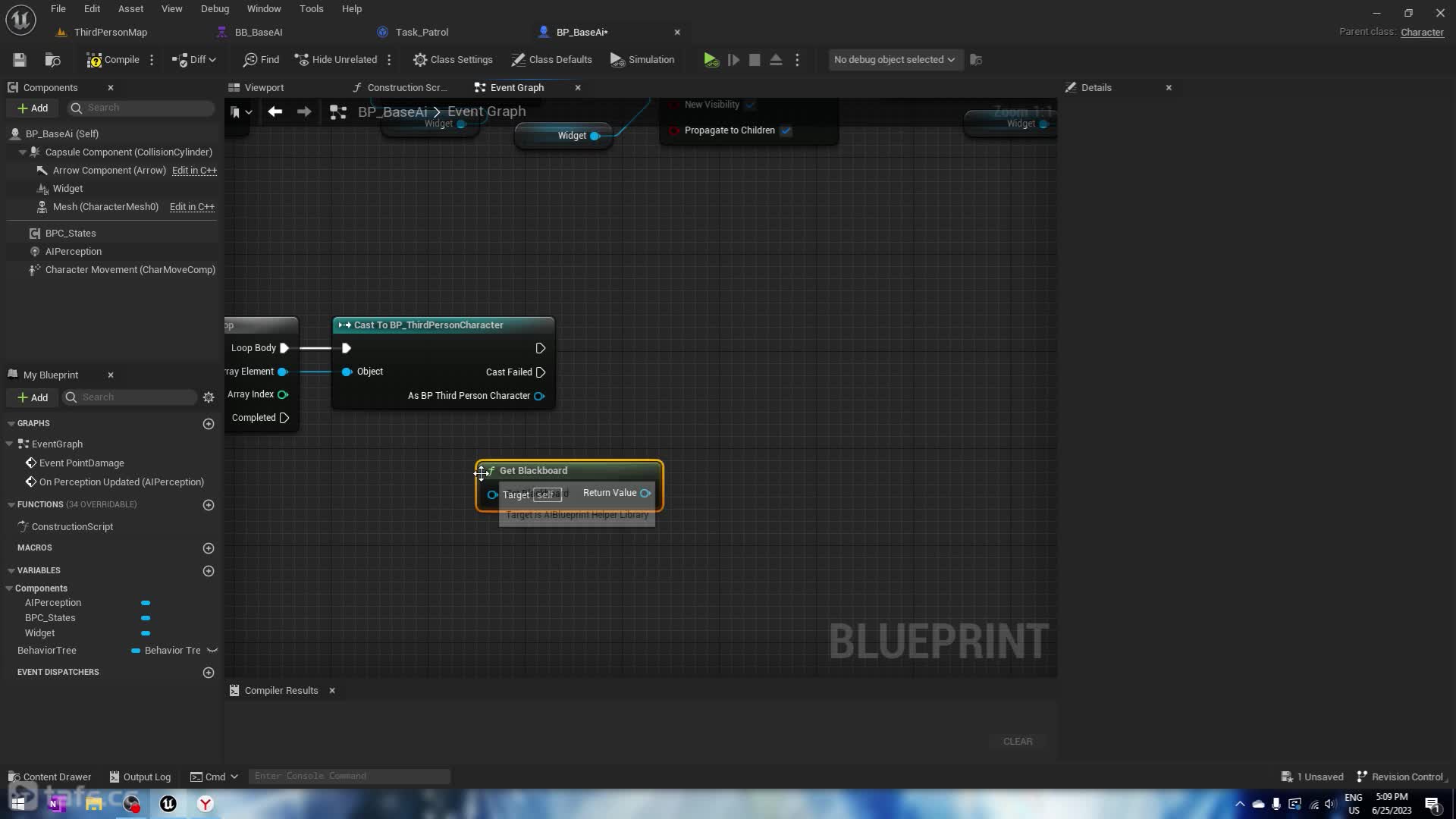
Task: Click the Eject button in toolbar
Action: pyautogui.click(x=776, y=60)
